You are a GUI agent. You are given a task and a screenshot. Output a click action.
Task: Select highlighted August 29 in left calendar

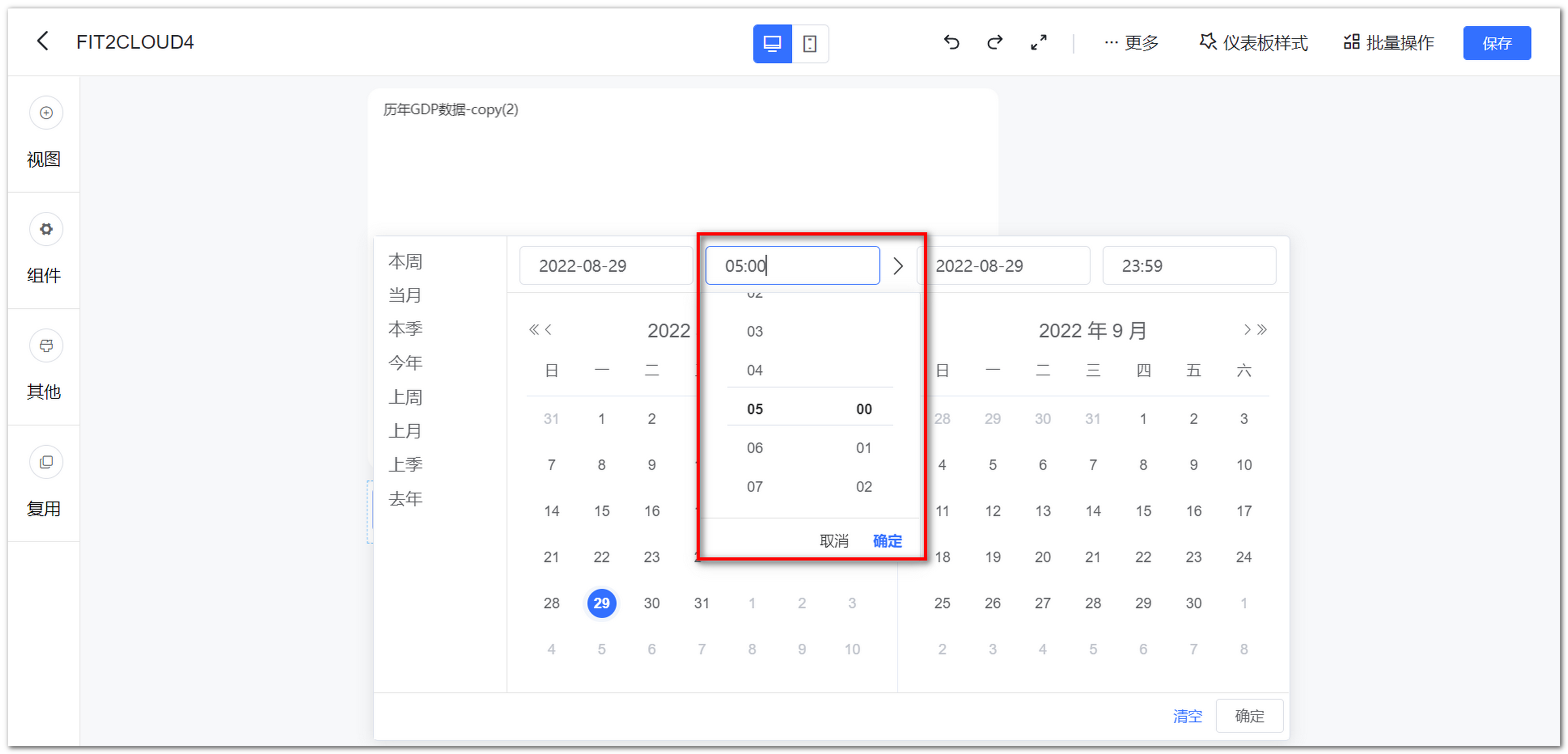coord(601,602)
